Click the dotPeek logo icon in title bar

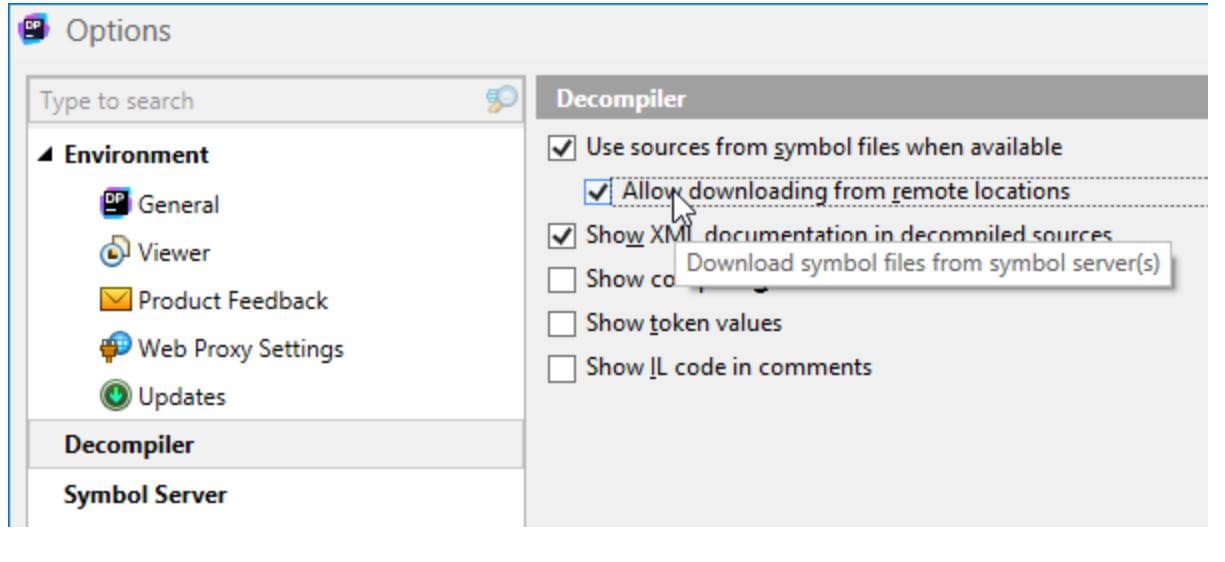pyautogui.click(x=35, y=29)
